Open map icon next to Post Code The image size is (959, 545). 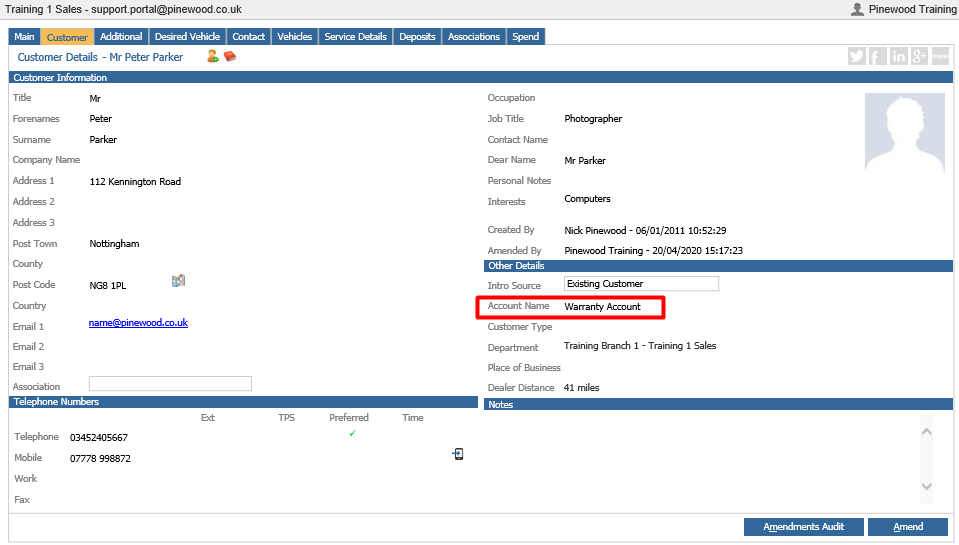click(x=179, y=281)
